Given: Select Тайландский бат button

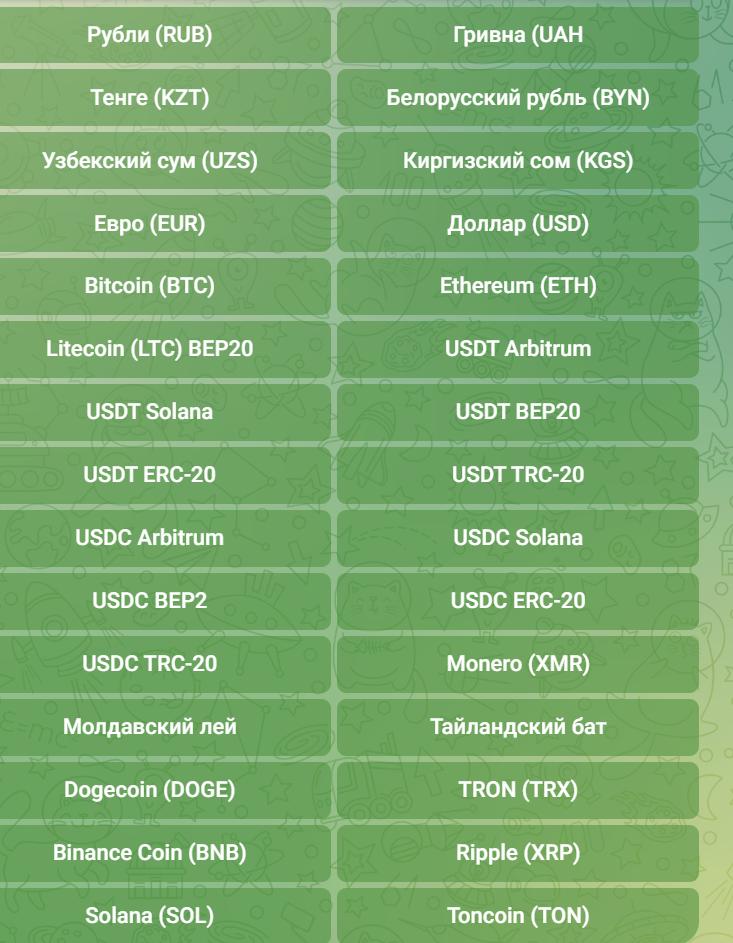Looking at the screenshot, I should click(x=518, y=727).
